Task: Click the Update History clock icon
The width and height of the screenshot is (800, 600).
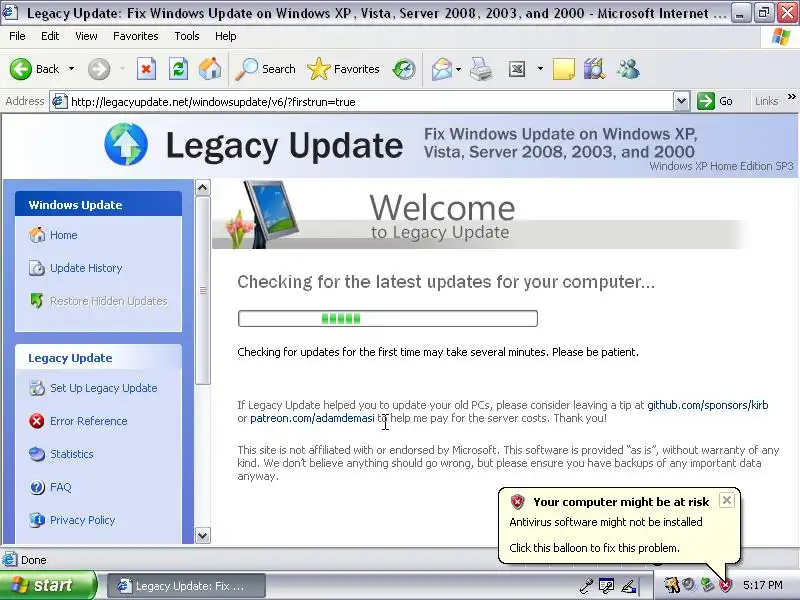Action: click(37, 268)
